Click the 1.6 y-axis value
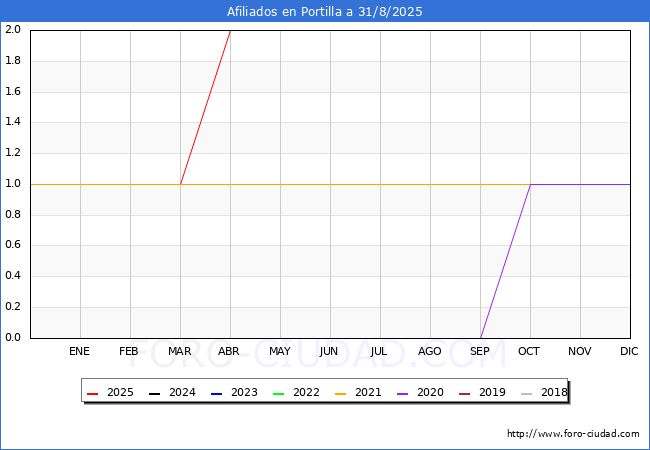The height and width of the screenshot is (450, 650). pos(13,91)
